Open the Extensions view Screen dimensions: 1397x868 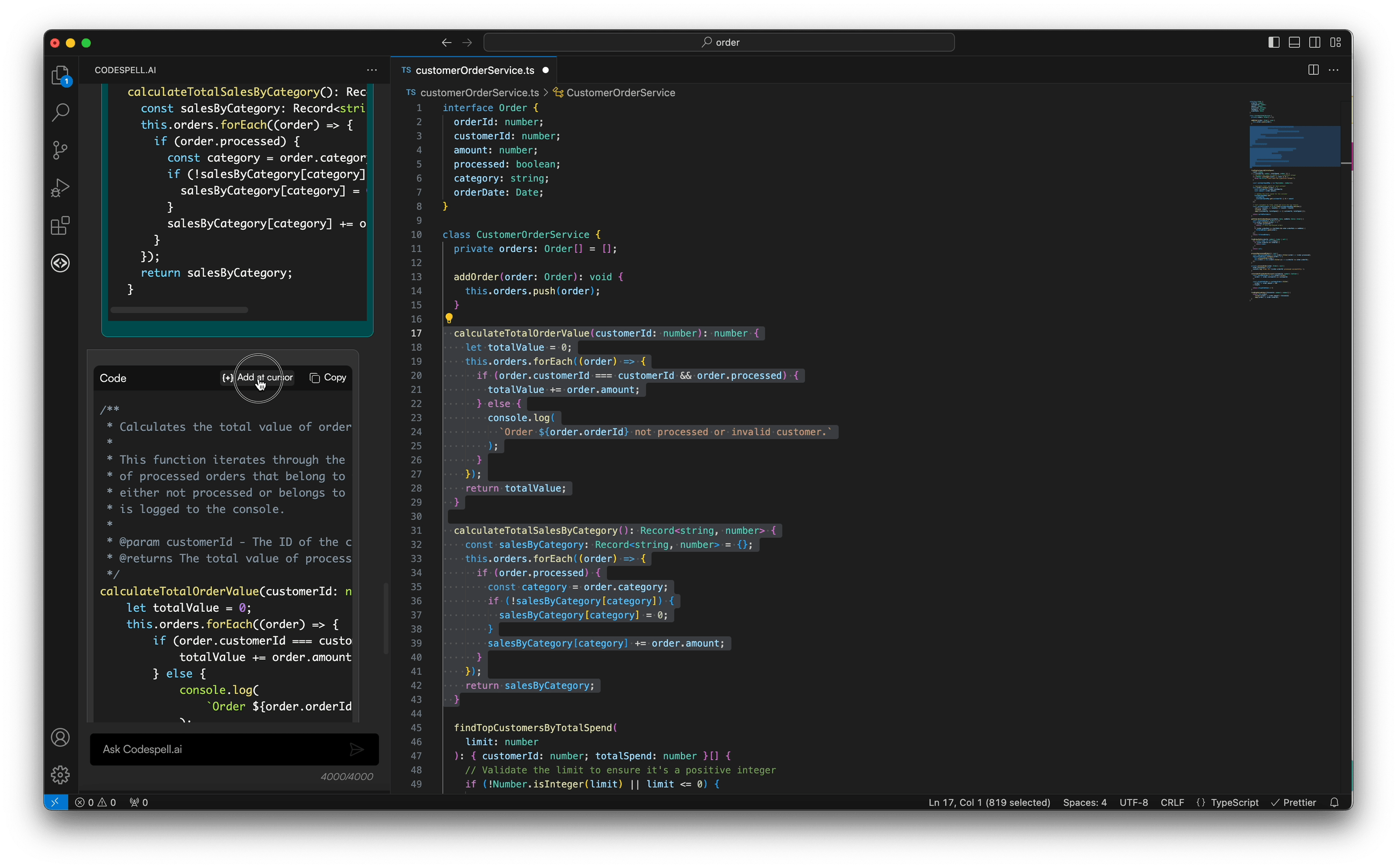click(60, 225)
